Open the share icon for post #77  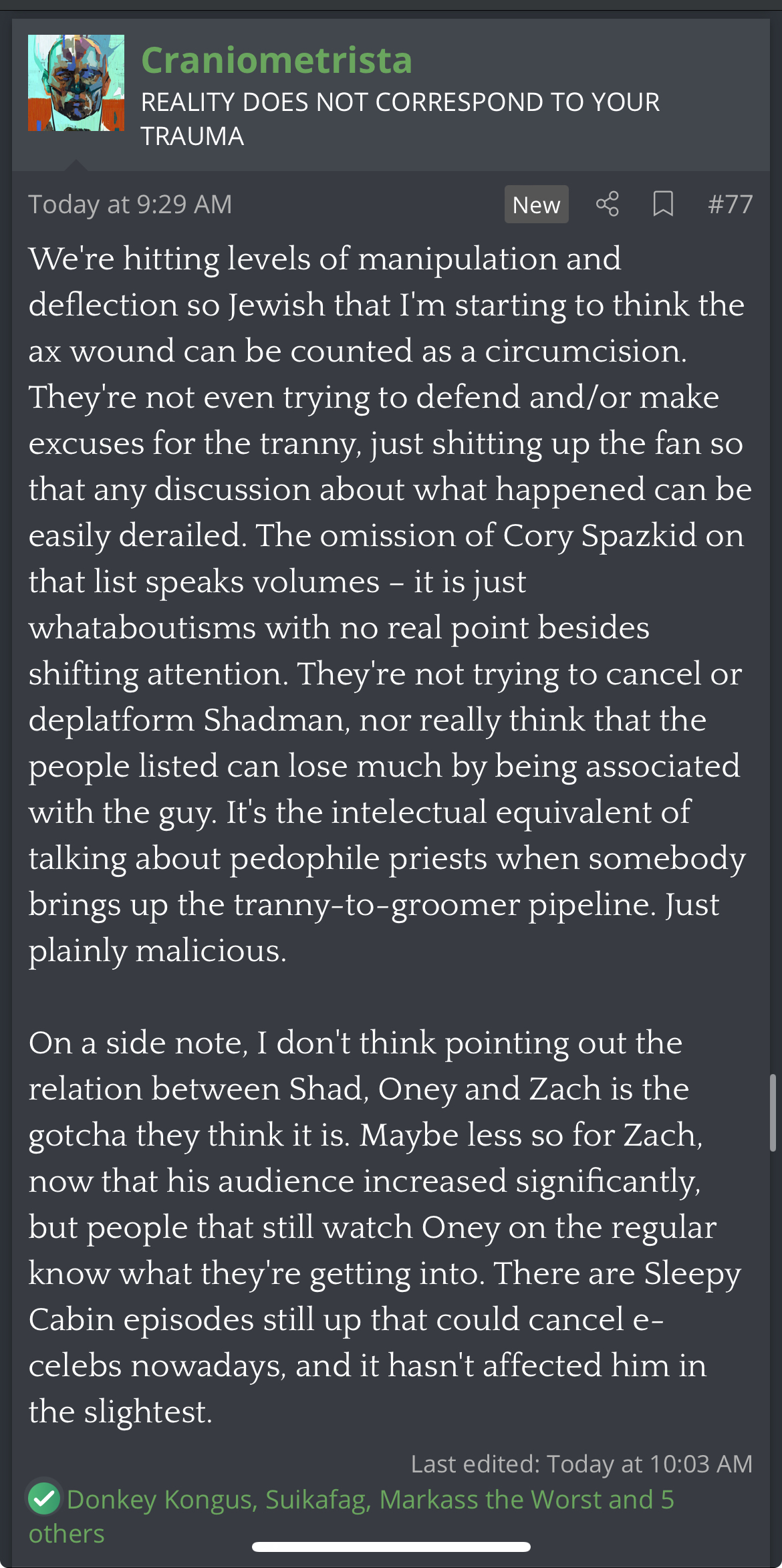pos(607,204)
